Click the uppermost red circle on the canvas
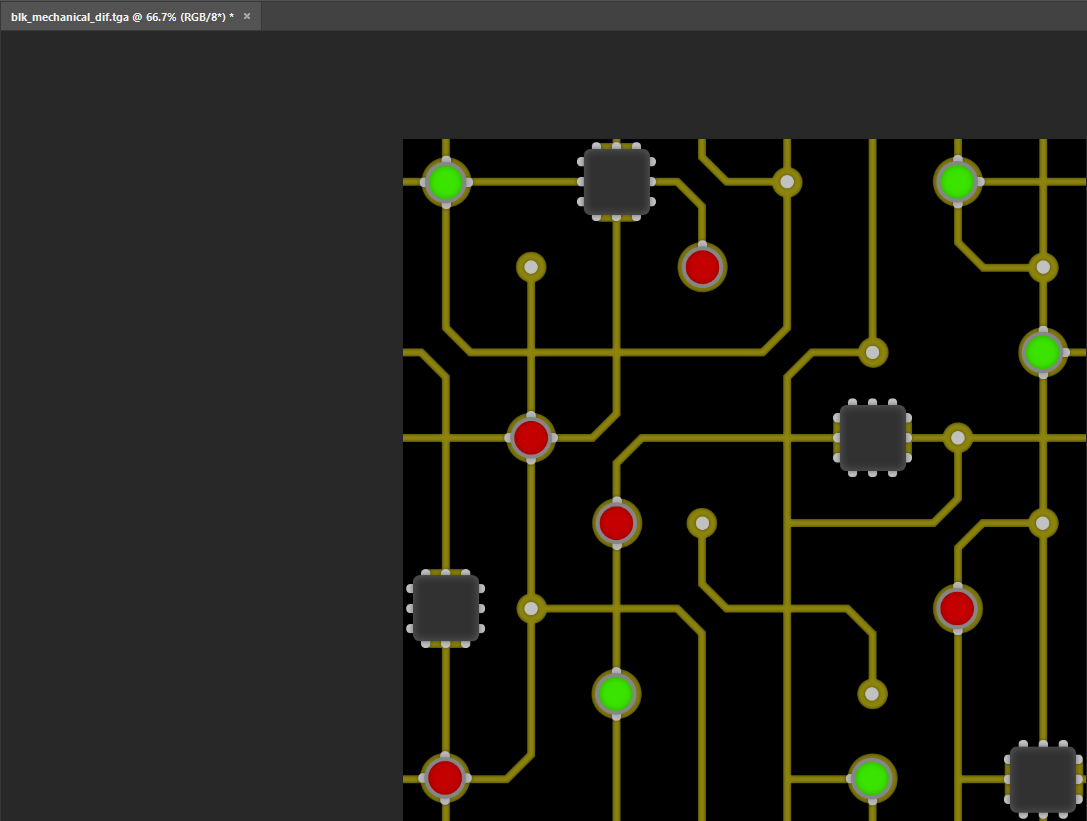The height and width of the screenshot is (821, 1087). coord(702,267)
